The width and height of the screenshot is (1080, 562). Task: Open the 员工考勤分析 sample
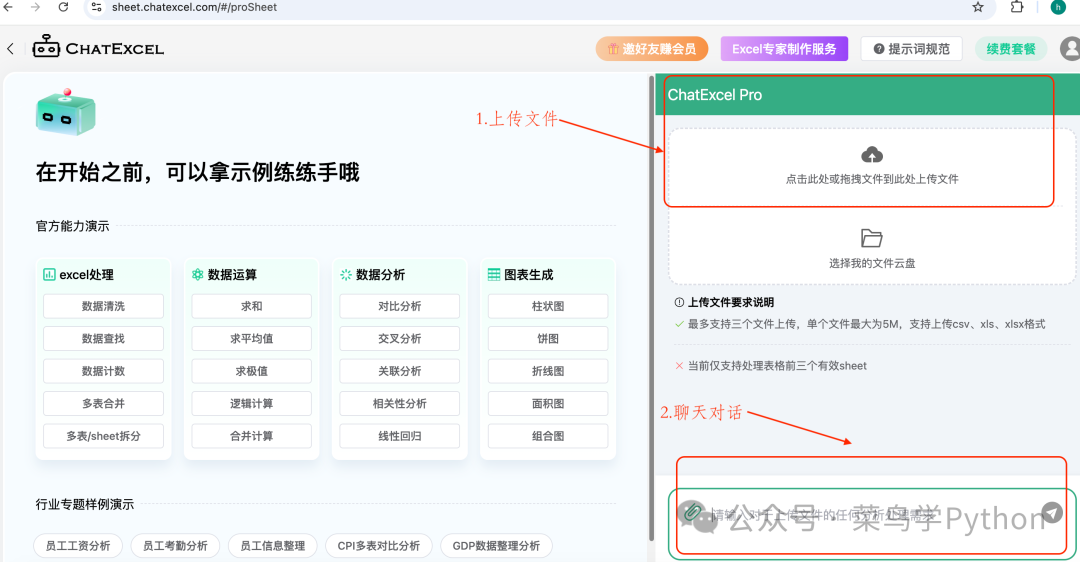[175, 546]
